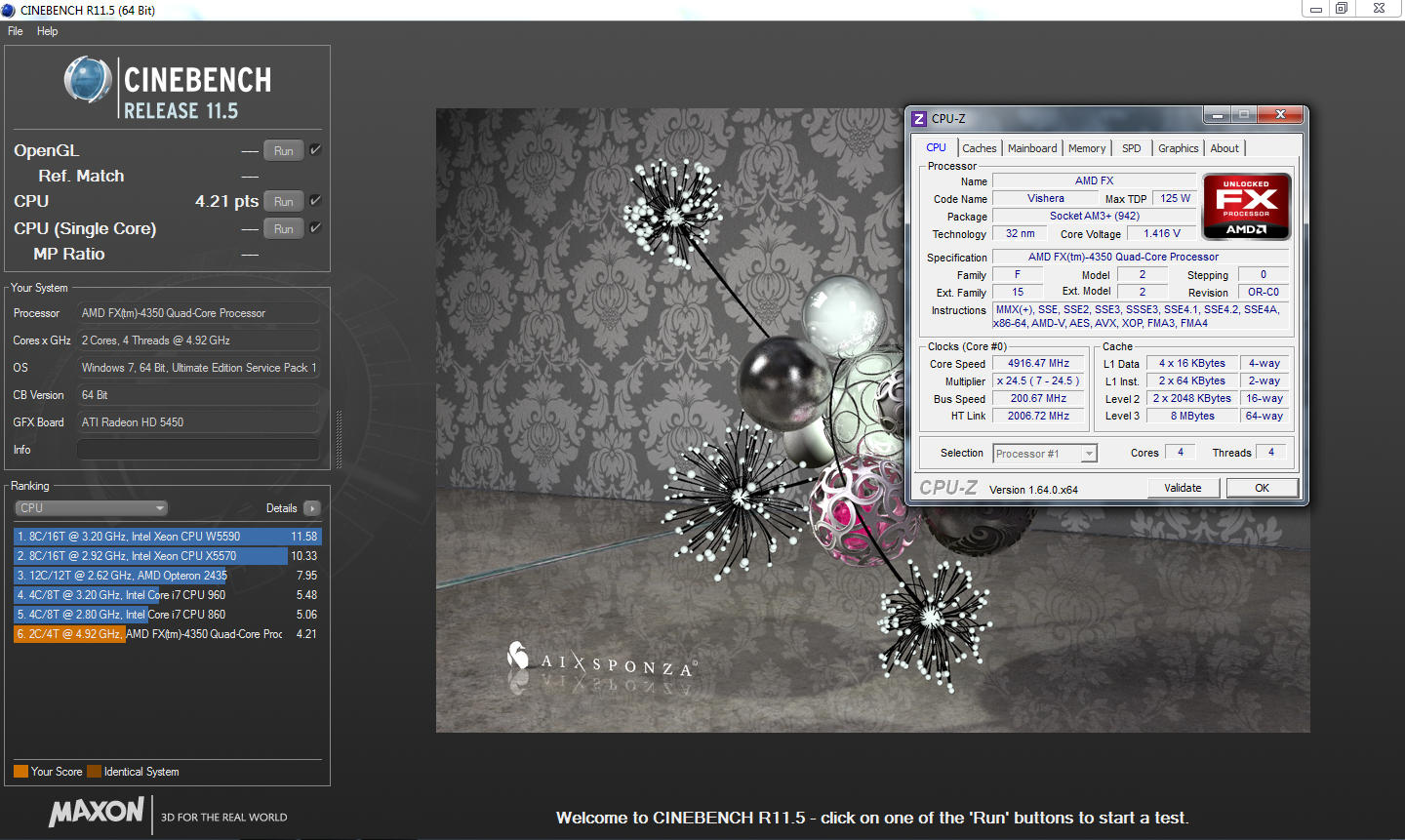Toggle the CPU (Single Core) checkbox

(315, 228)
